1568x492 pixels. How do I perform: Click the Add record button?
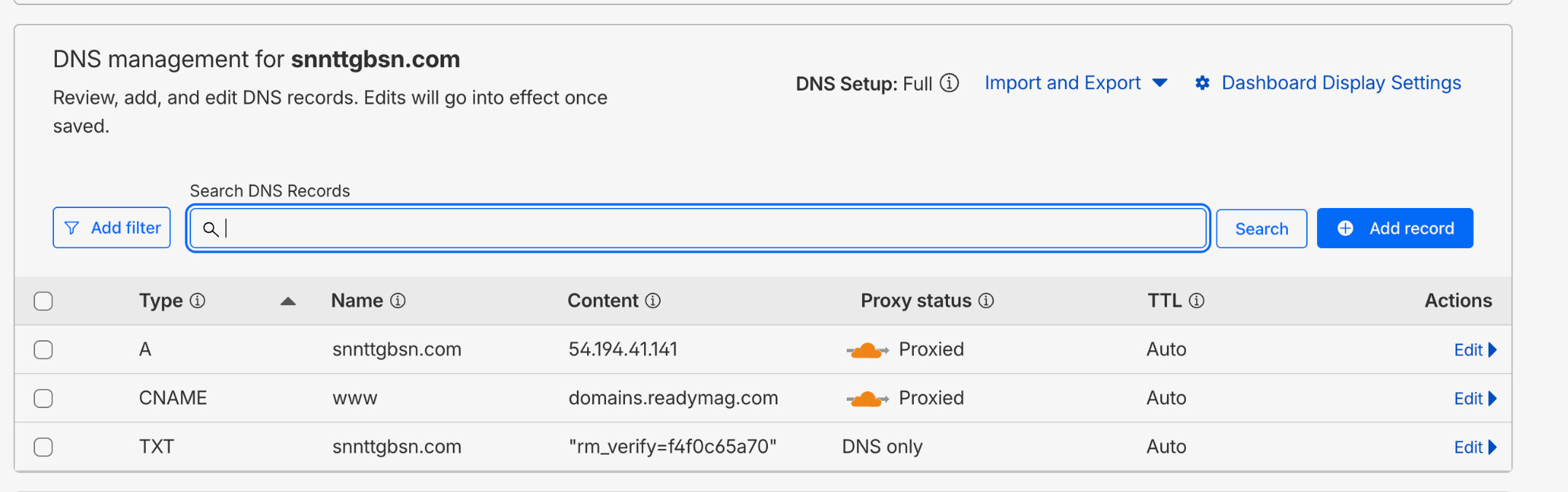click(x=1394, y=228)
